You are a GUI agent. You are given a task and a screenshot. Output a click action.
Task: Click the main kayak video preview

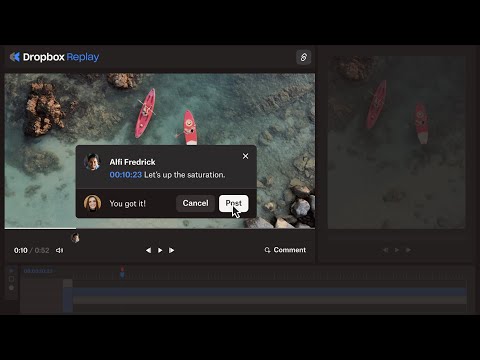(x=160, y=110)
